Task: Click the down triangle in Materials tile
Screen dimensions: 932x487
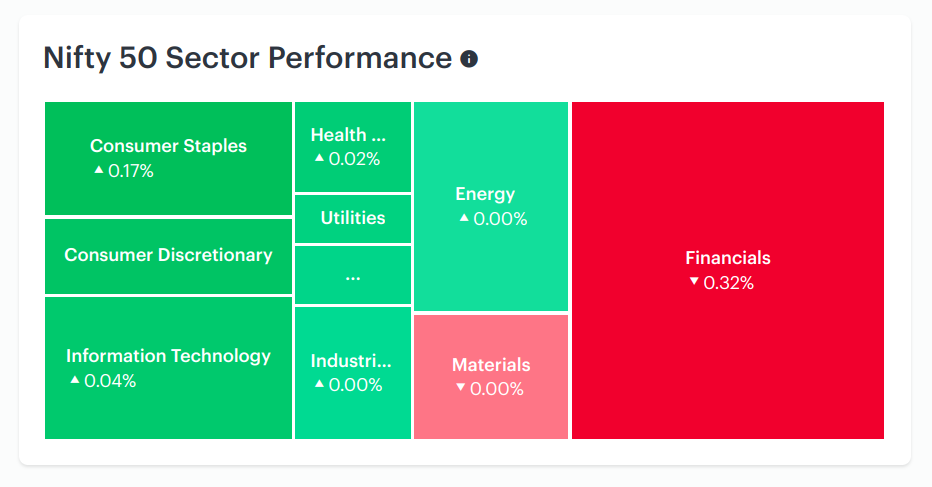Action: click(x=461, y=388)
